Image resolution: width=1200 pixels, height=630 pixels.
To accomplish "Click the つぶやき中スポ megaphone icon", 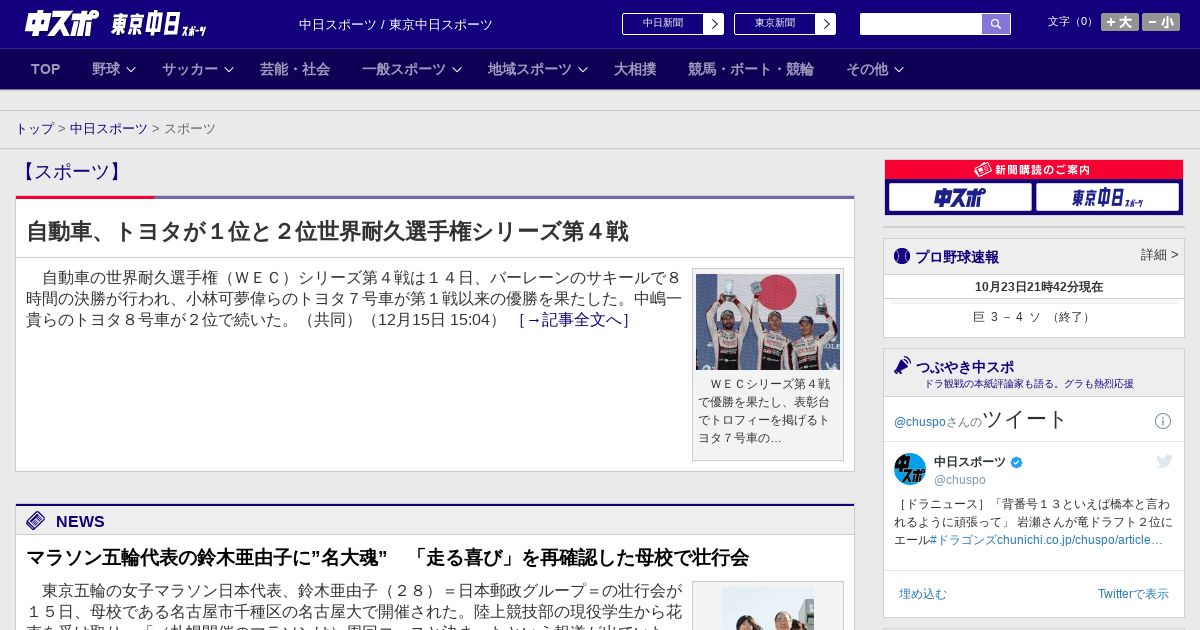I will click(903, 366).
